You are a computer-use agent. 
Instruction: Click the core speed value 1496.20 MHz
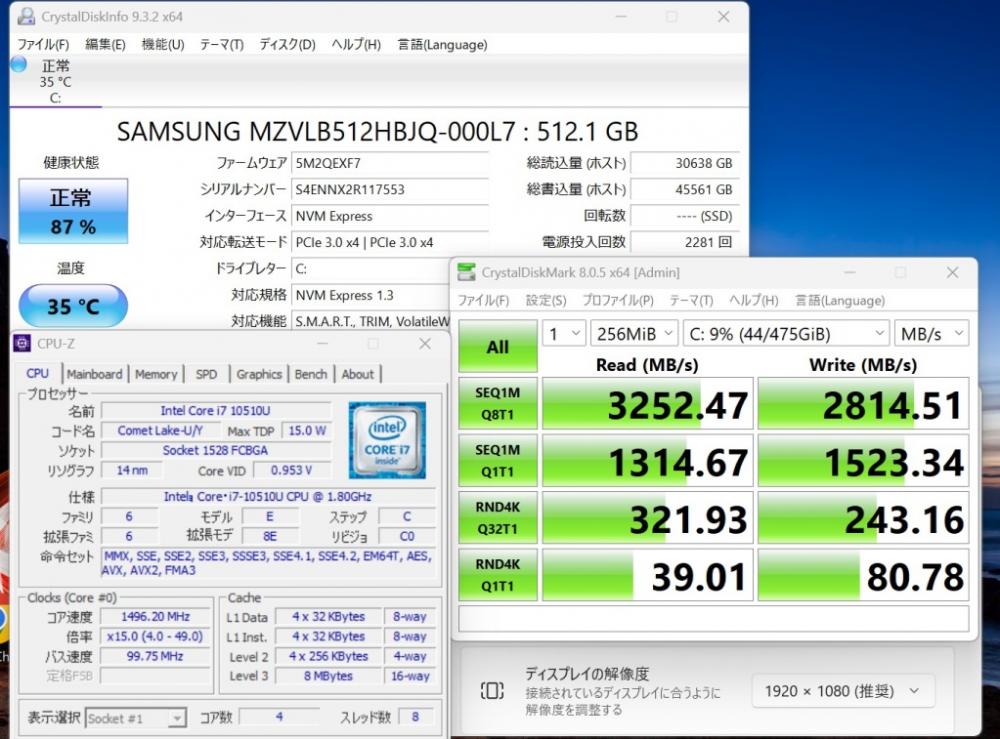(x=155, y=617)
